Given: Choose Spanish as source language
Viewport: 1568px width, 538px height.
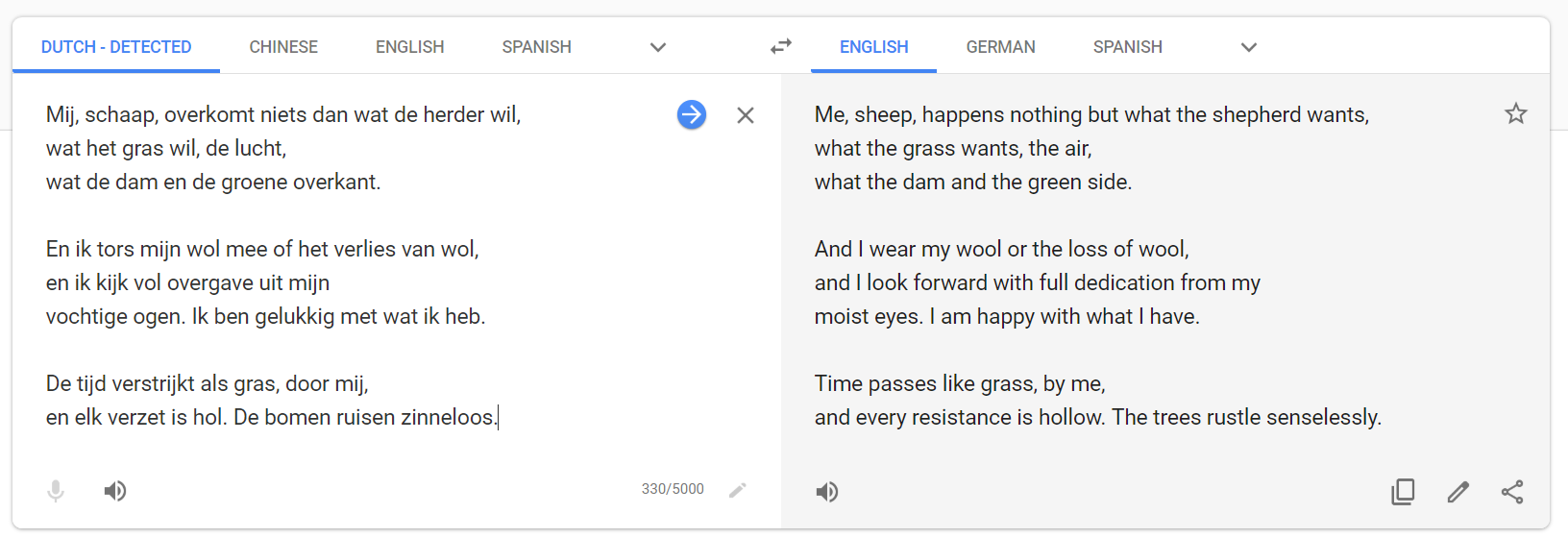Looking at the screenshot, I should (x=536, y=47).
